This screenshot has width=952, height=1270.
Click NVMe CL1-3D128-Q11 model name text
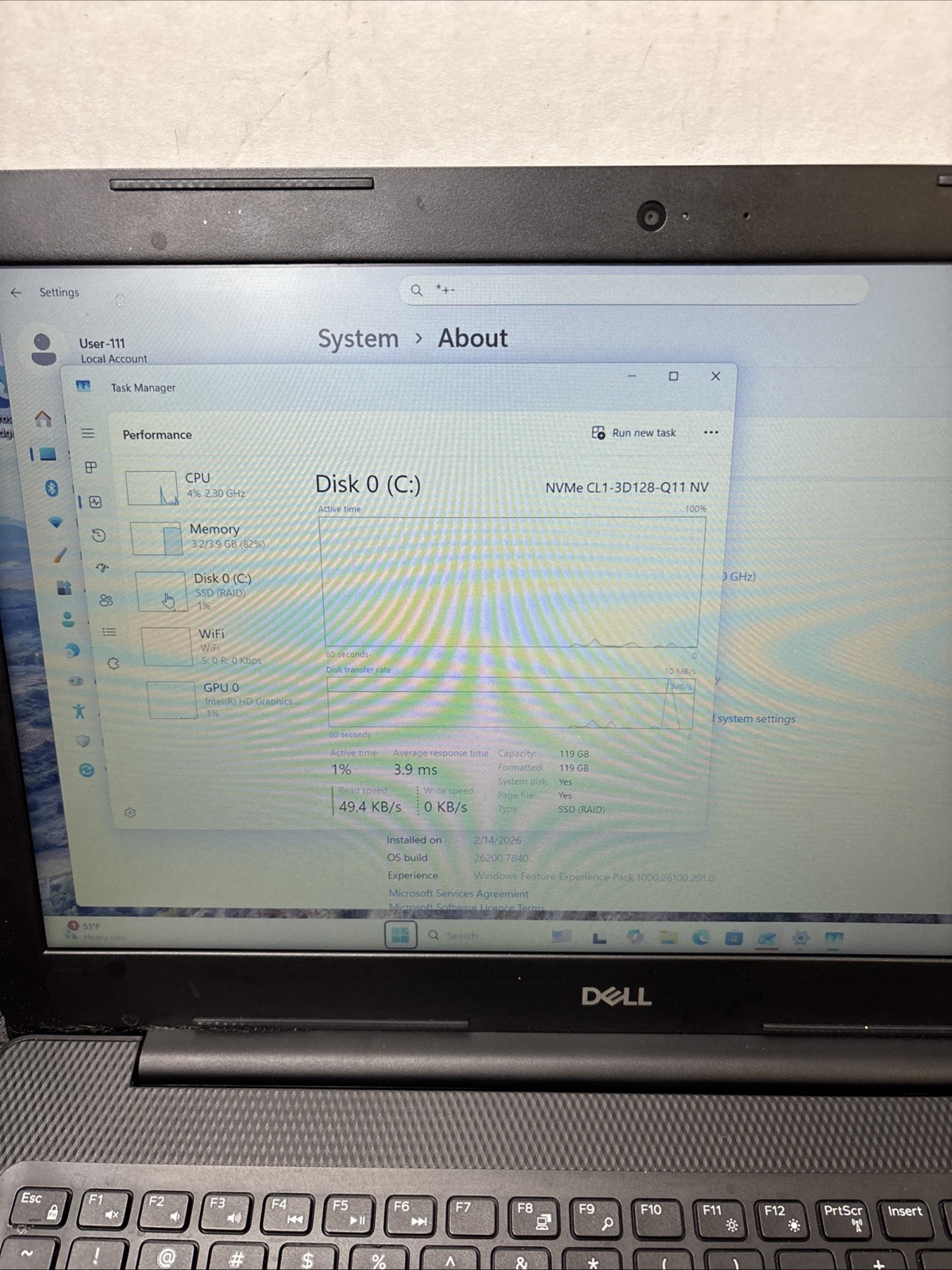coord(626,488)
